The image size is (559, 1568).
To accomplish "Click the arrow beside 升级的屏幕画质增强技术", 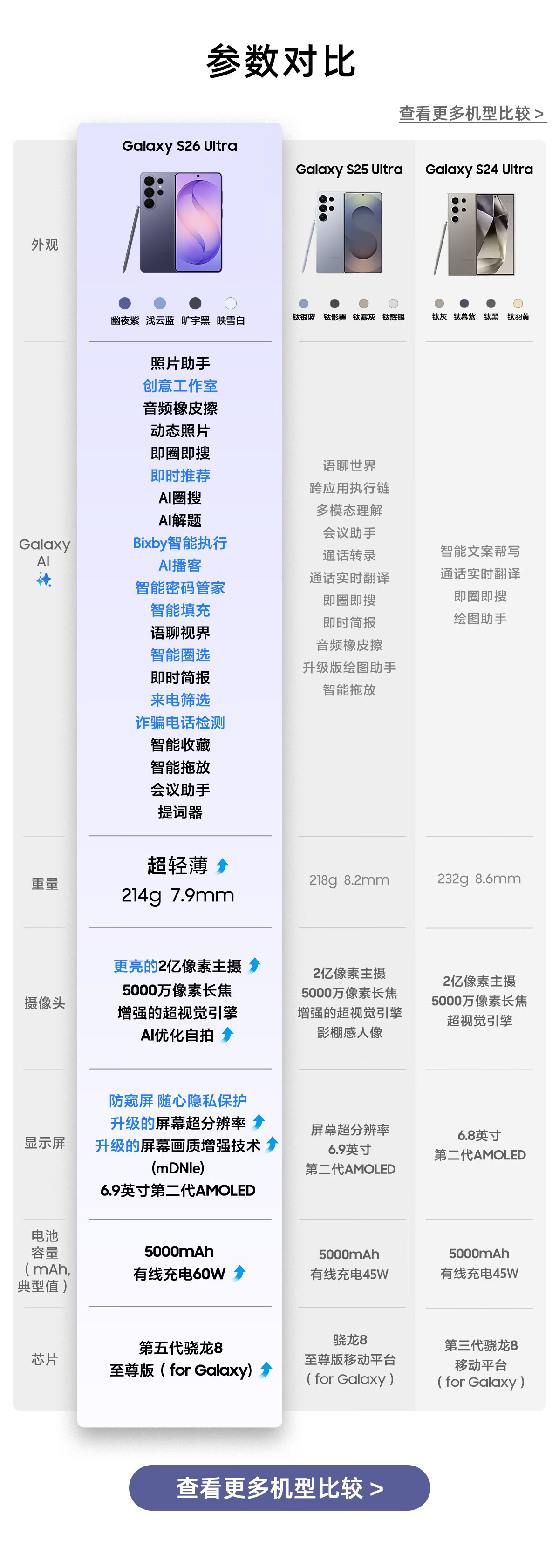I will pyautogui.click(x=272, y=1145).
